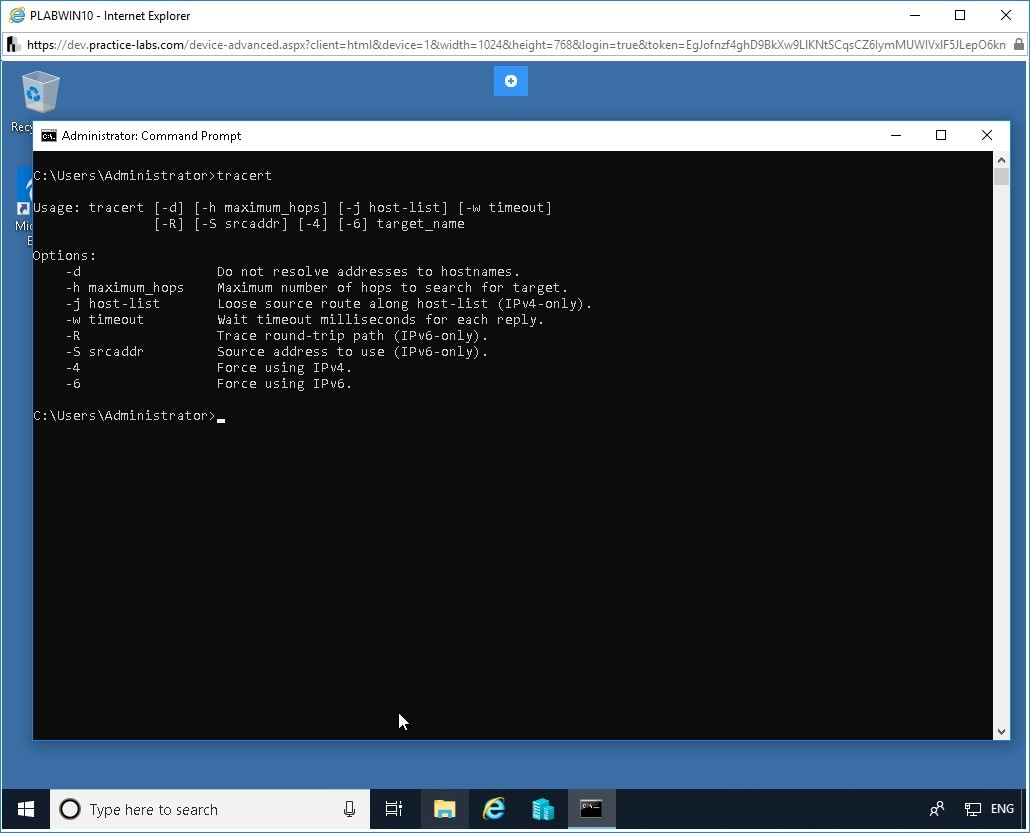Click the 'Force using IPv4.' text

284,368
